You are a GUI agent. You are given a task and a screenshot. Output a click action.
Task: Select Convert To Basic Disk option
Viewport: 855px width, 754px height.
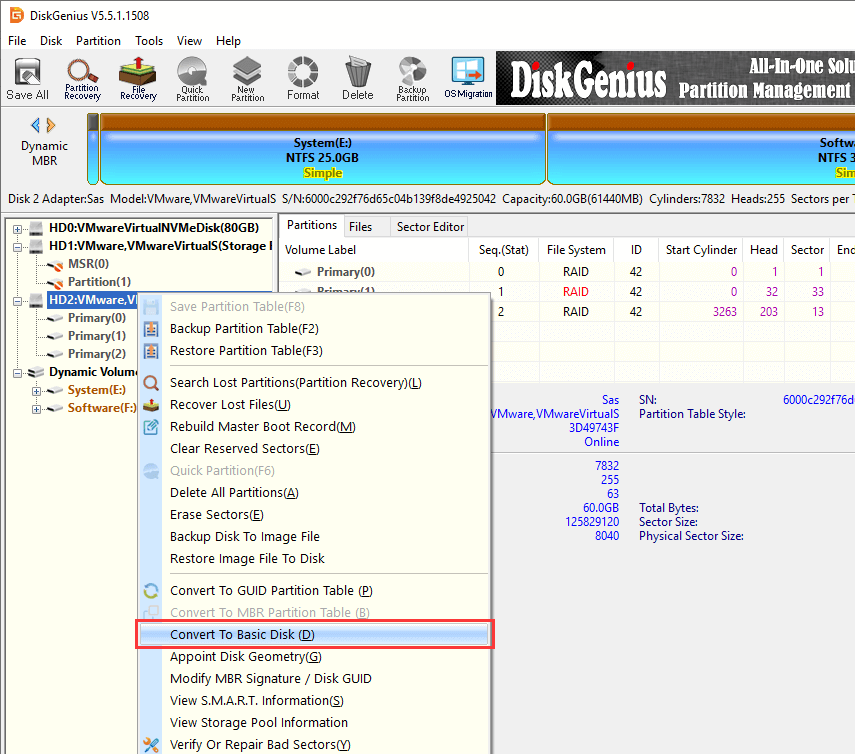(x=242, y=635)
